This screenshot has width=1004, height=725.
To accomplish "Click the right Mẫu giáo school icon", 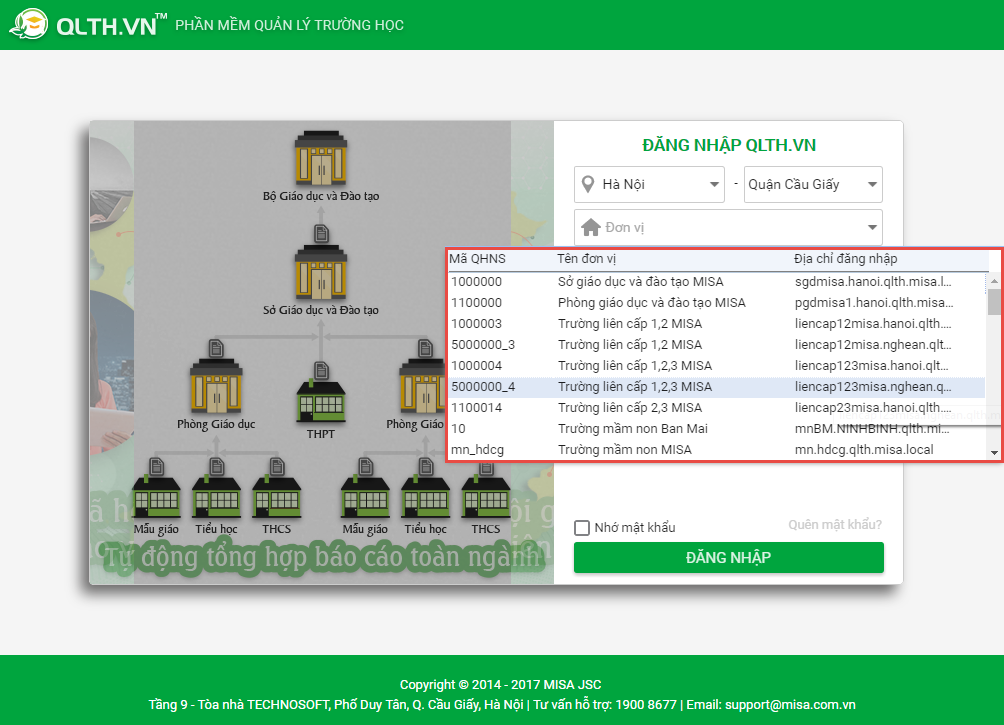I will click(366, 498).
